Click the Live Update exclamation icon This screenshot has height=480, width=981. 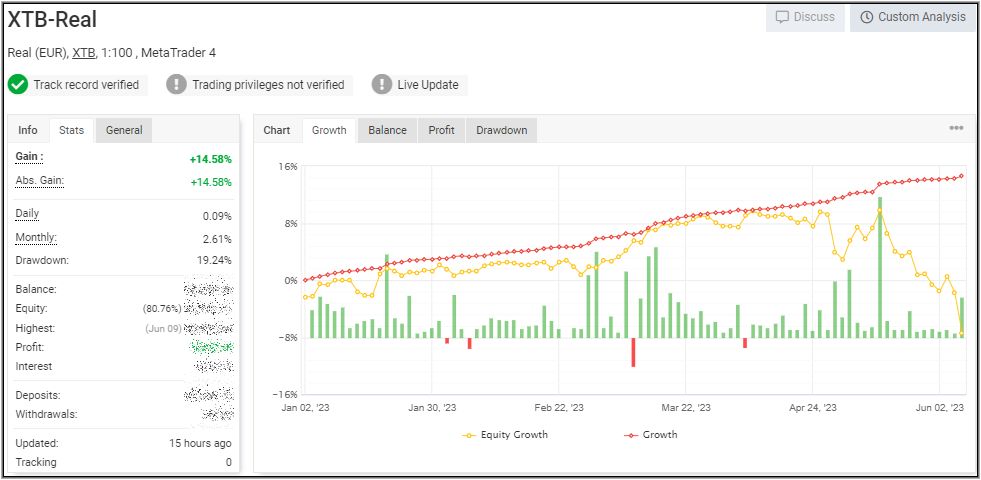pos(382,85)
